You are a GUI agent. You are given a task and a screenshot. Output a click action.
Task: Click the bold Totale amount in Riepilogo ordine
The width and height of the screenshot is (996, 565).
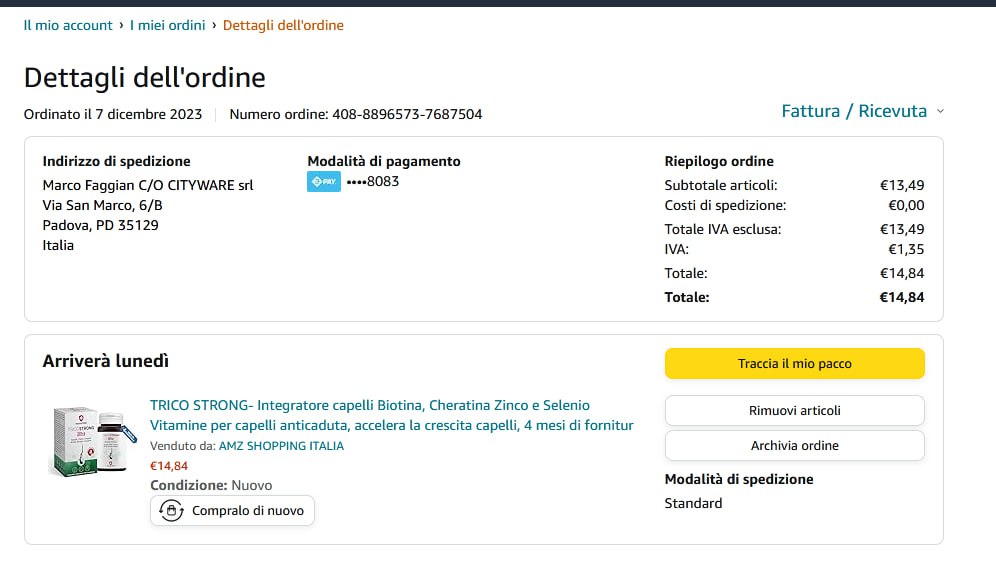click(x=901, y=297)
